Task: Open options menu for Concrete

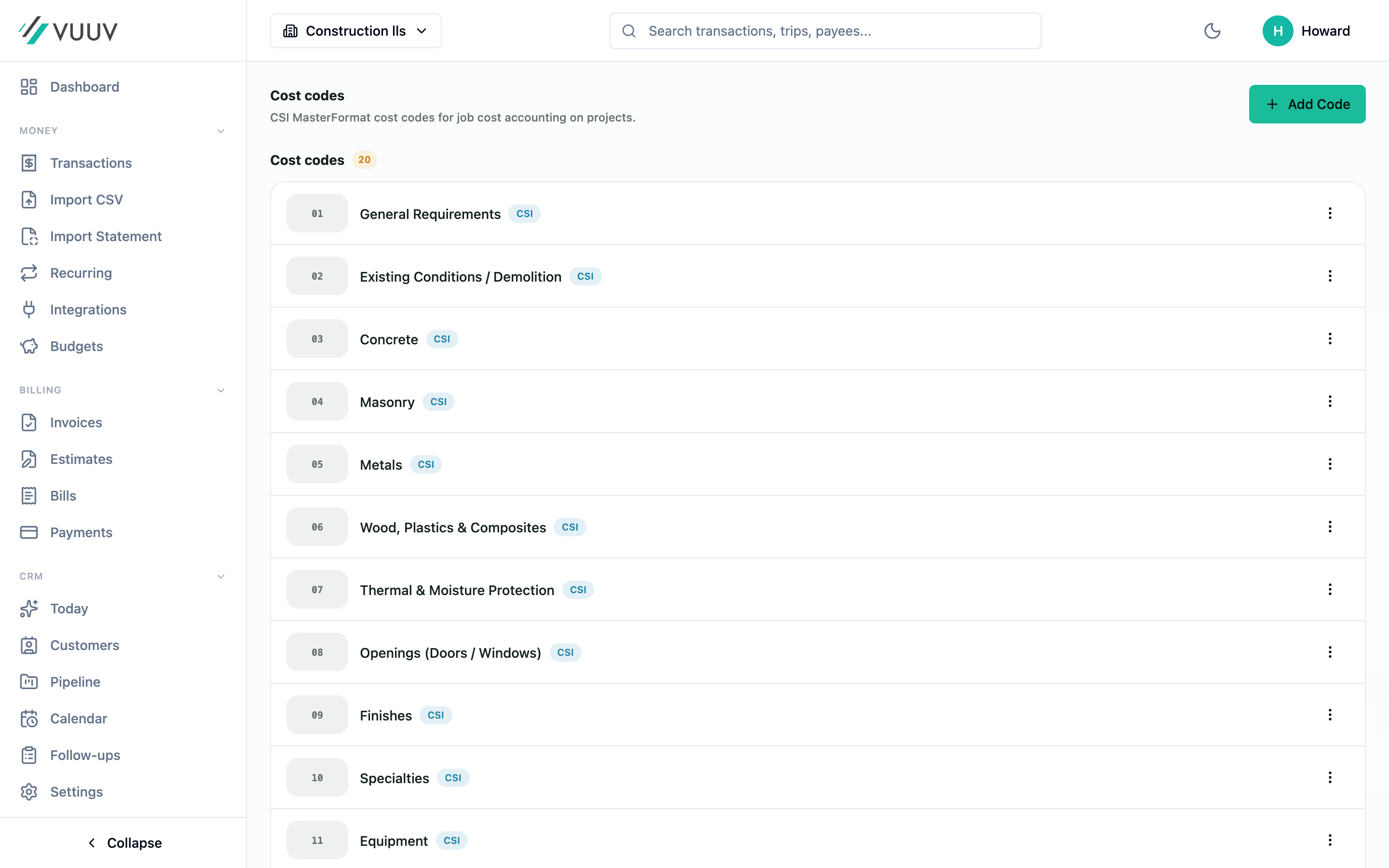Action: (1330, 339)
